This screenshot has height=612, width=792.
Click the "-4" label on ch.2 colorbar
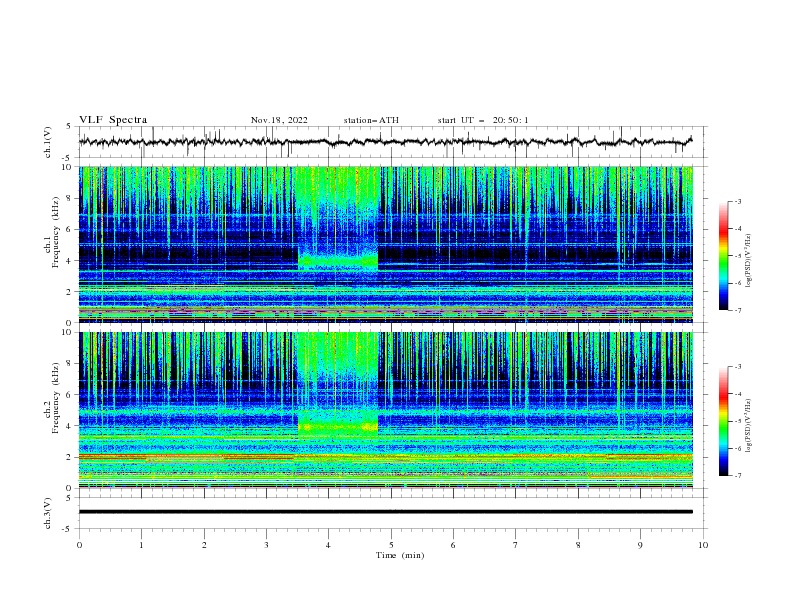point(737,394)
